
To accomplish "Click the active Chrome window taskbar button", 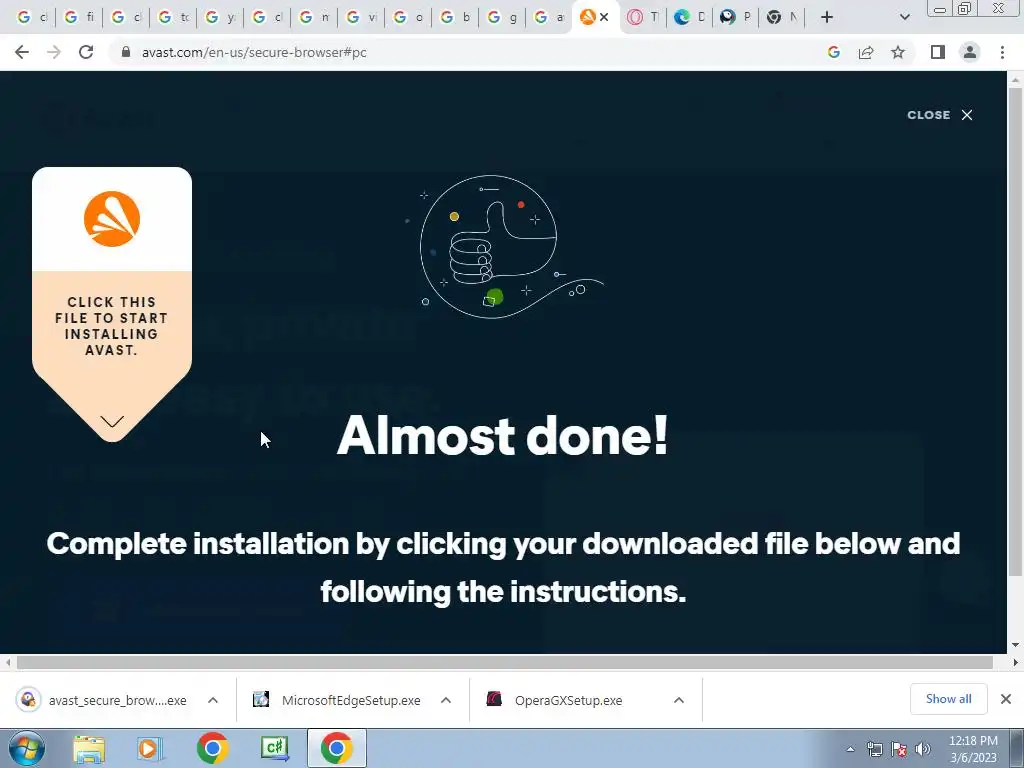I will pos(337,748).
